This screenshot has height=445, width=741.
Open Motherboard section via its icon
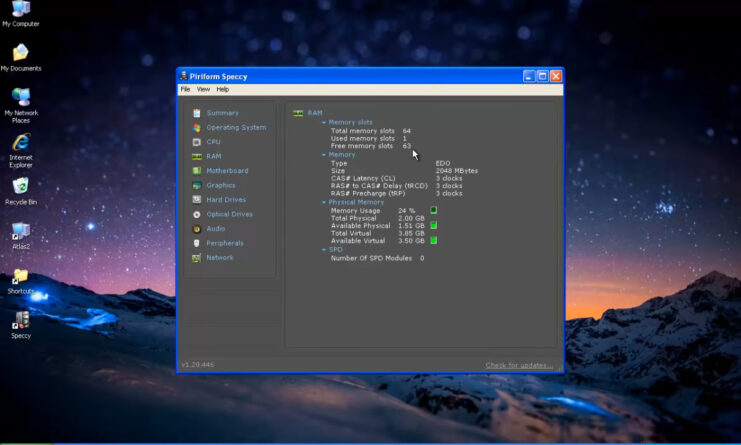click(x=197, y=171)
